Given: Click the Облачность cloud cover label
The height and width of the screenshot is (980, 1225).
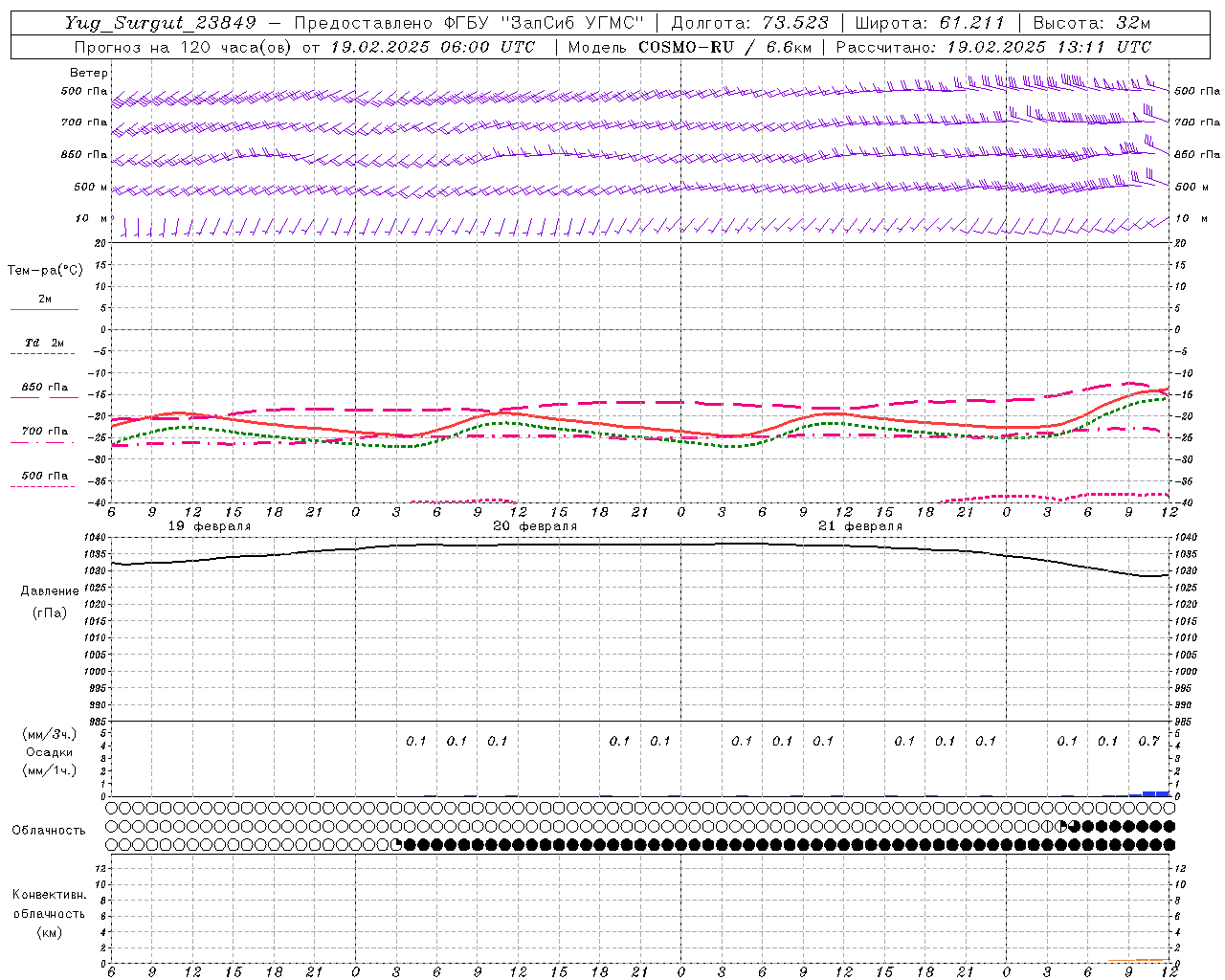Looking at the screenshot, I should click(x=49, y=830).
